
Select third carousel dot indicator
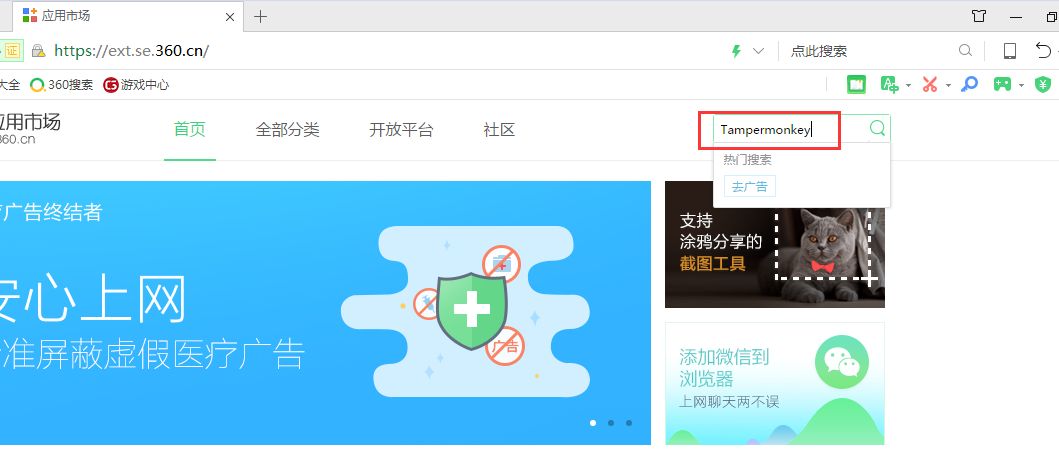[629, 423]
